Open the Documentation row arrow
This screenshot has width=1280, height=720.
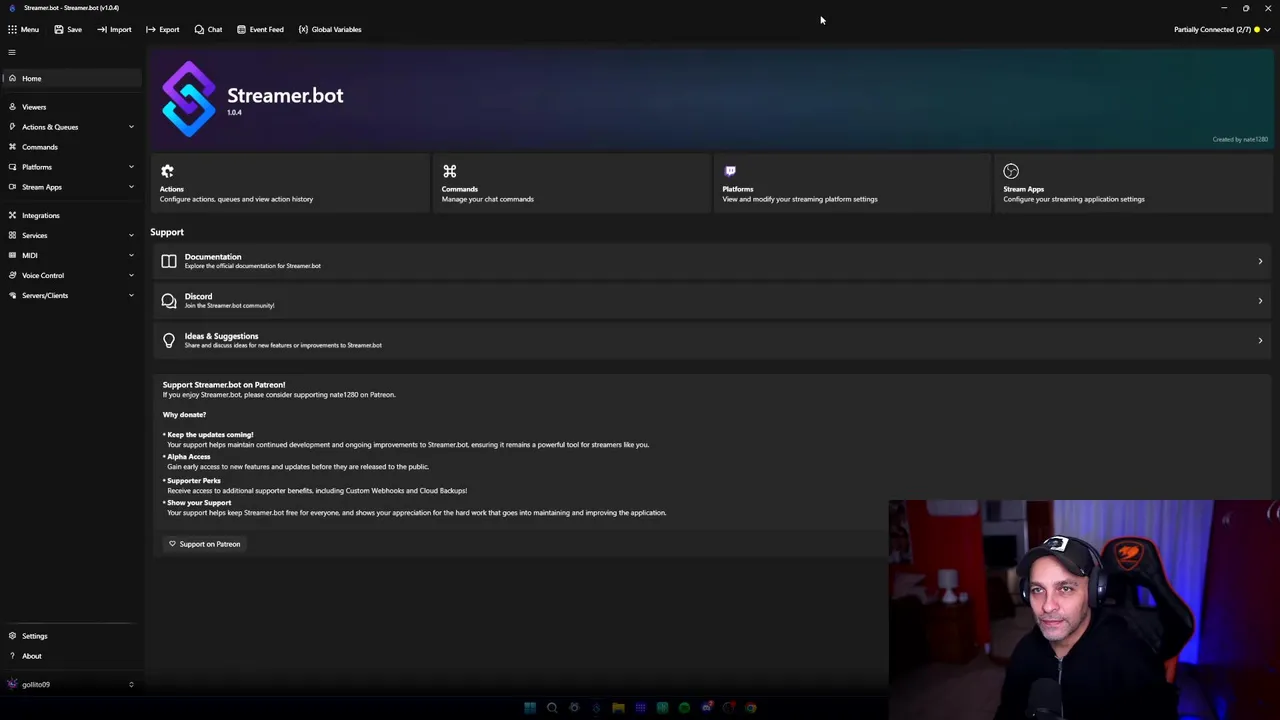pos(1260,261)
